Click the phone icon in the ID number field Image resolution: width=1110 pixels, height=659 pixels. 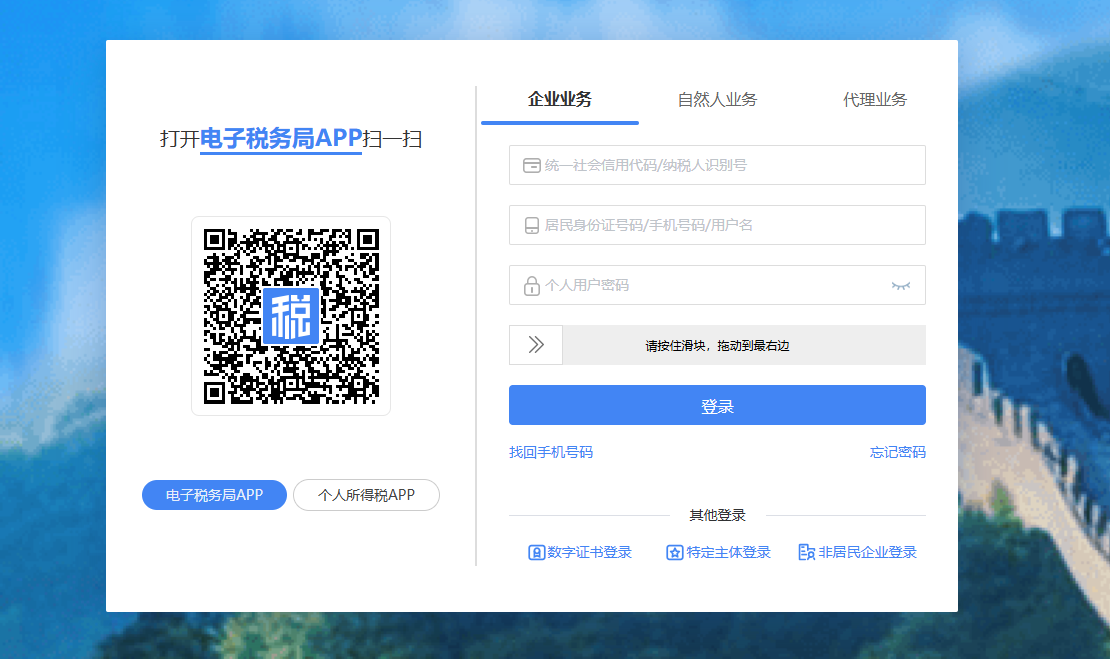click(532, 226)
